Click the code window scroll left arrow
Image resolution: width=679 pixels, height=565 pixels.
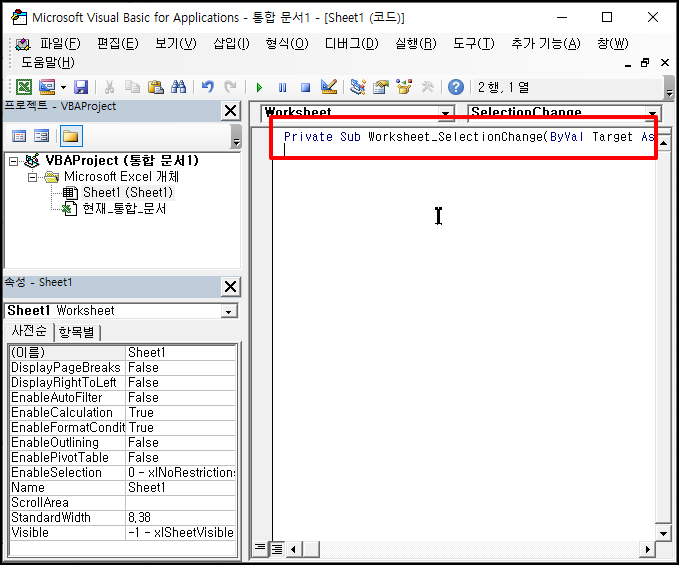[293, 549]
